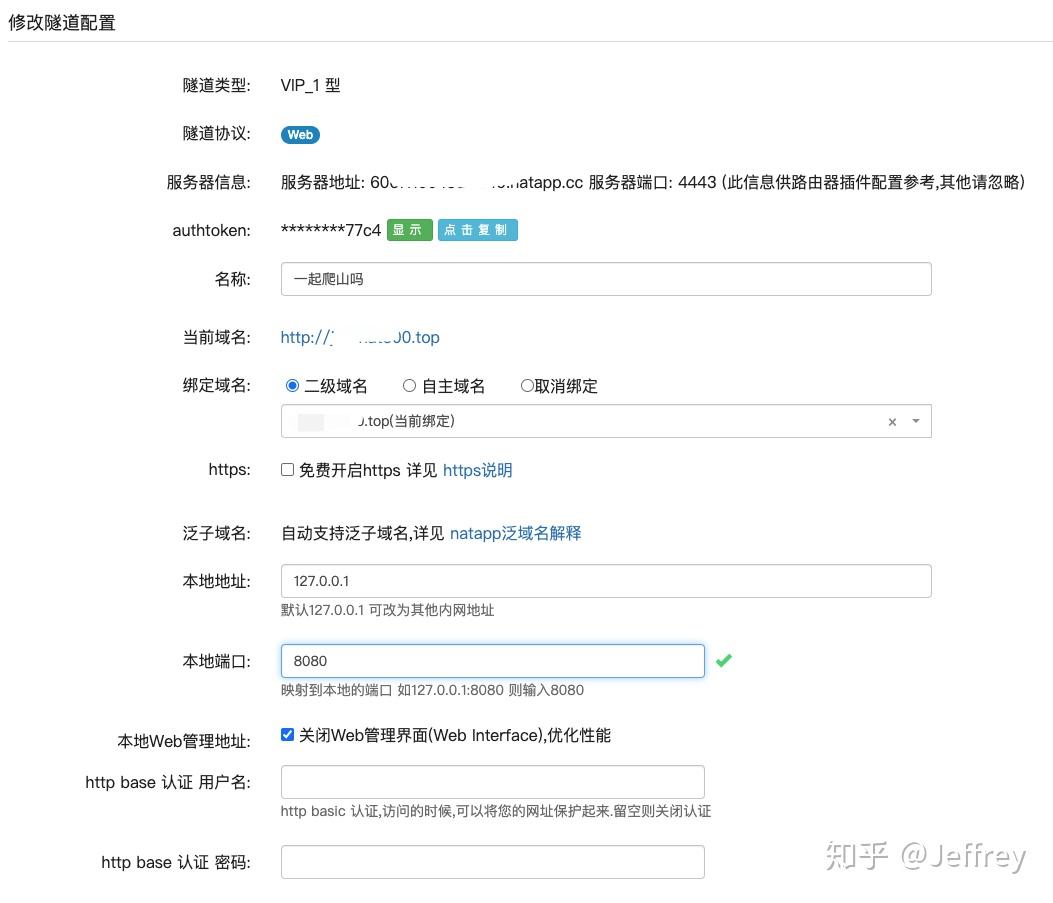Viewport: 1053px width, 903px height.
Task: Click the 本地地址 local address field
Action: [x=605, y=580]
